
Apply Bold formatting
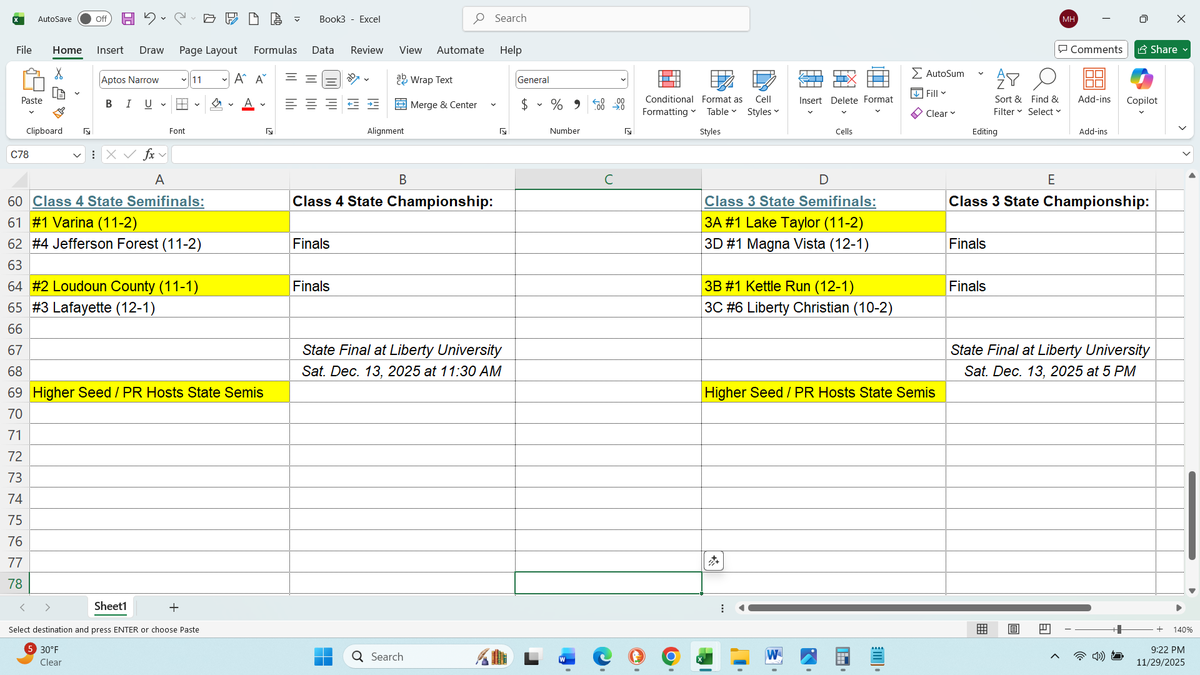pyautogui.click(x=109, y=104)
